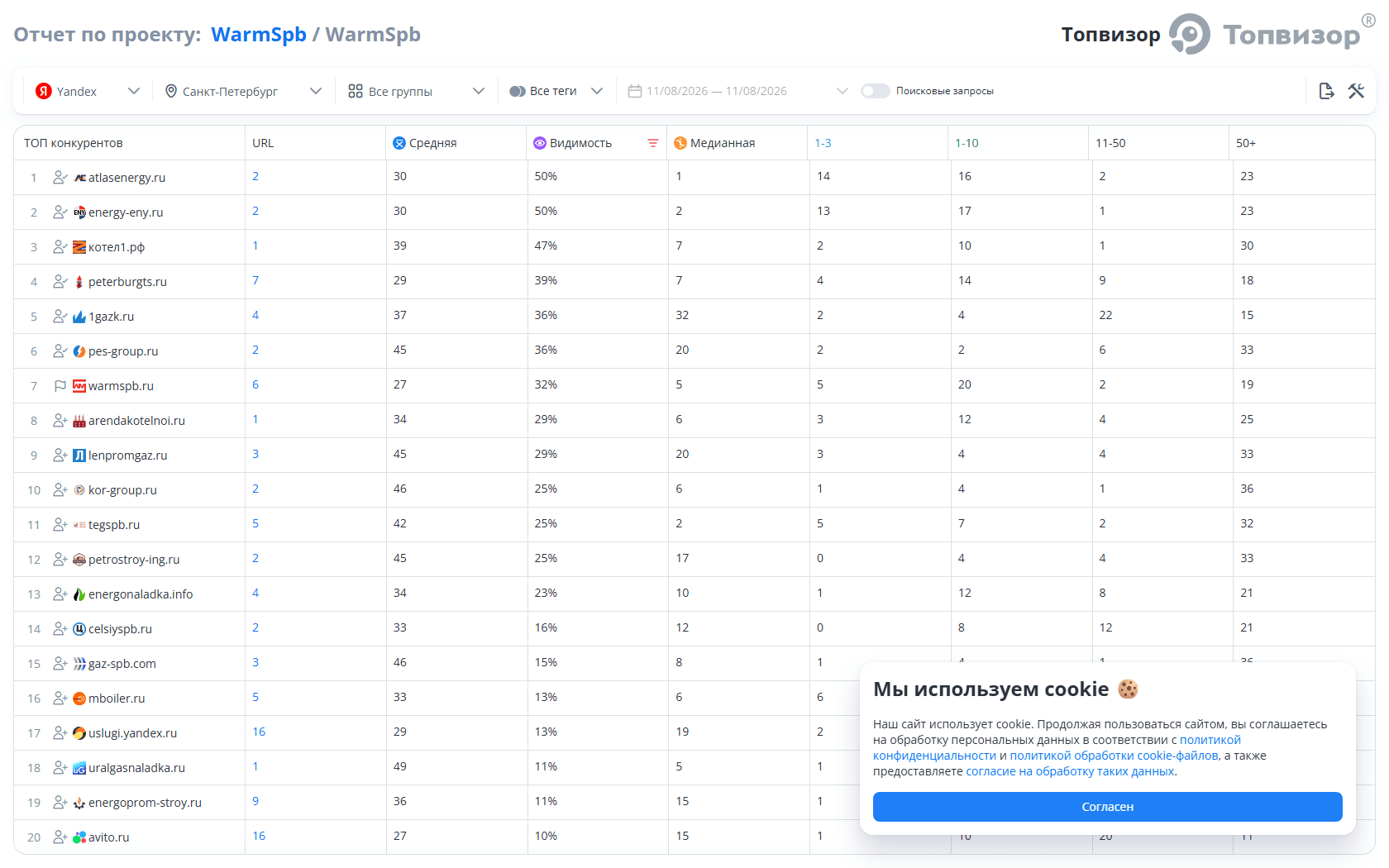Click the export report file icon

[1326, 91]
